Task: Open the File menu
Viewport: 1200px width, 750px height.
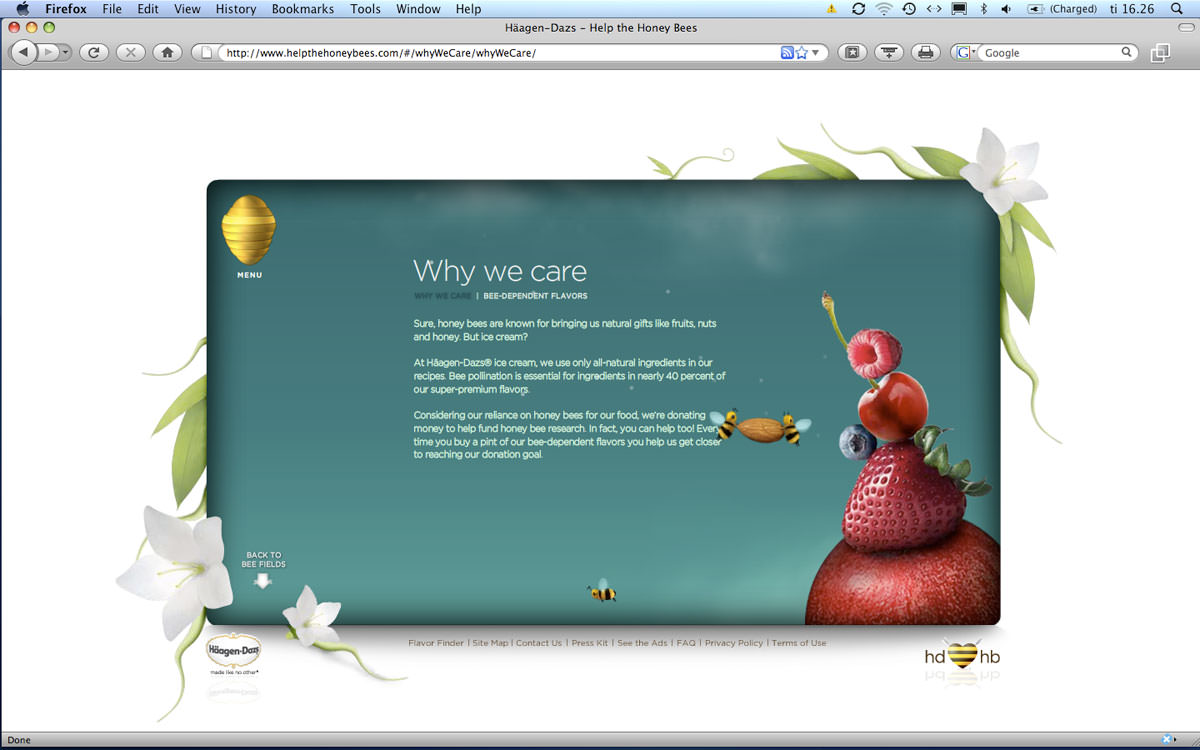Action: [x=112, y=9]
